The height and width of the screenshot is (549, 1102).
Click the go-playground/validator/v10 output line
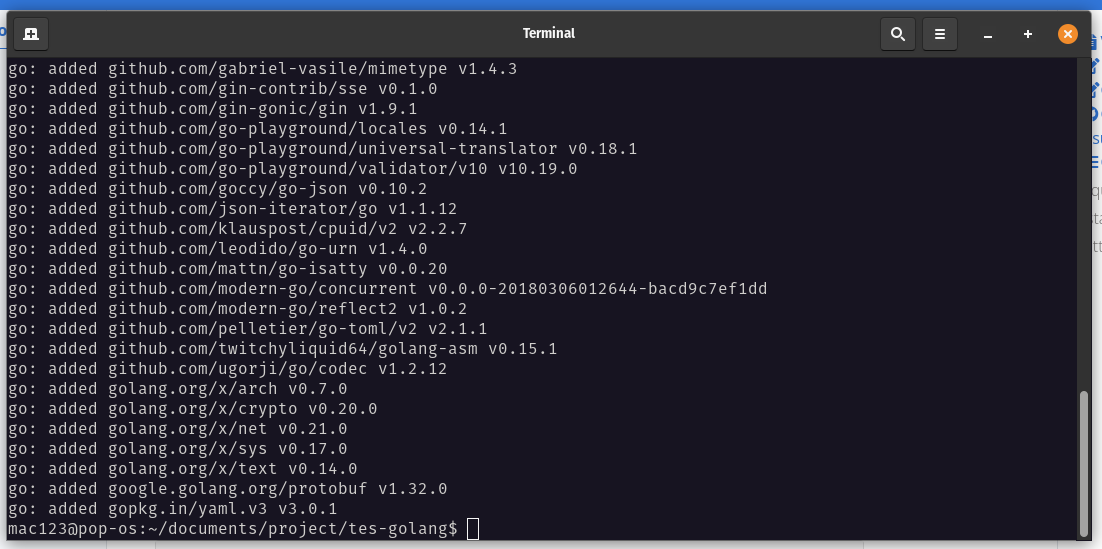pyautogui.click(x=292, y=169)
